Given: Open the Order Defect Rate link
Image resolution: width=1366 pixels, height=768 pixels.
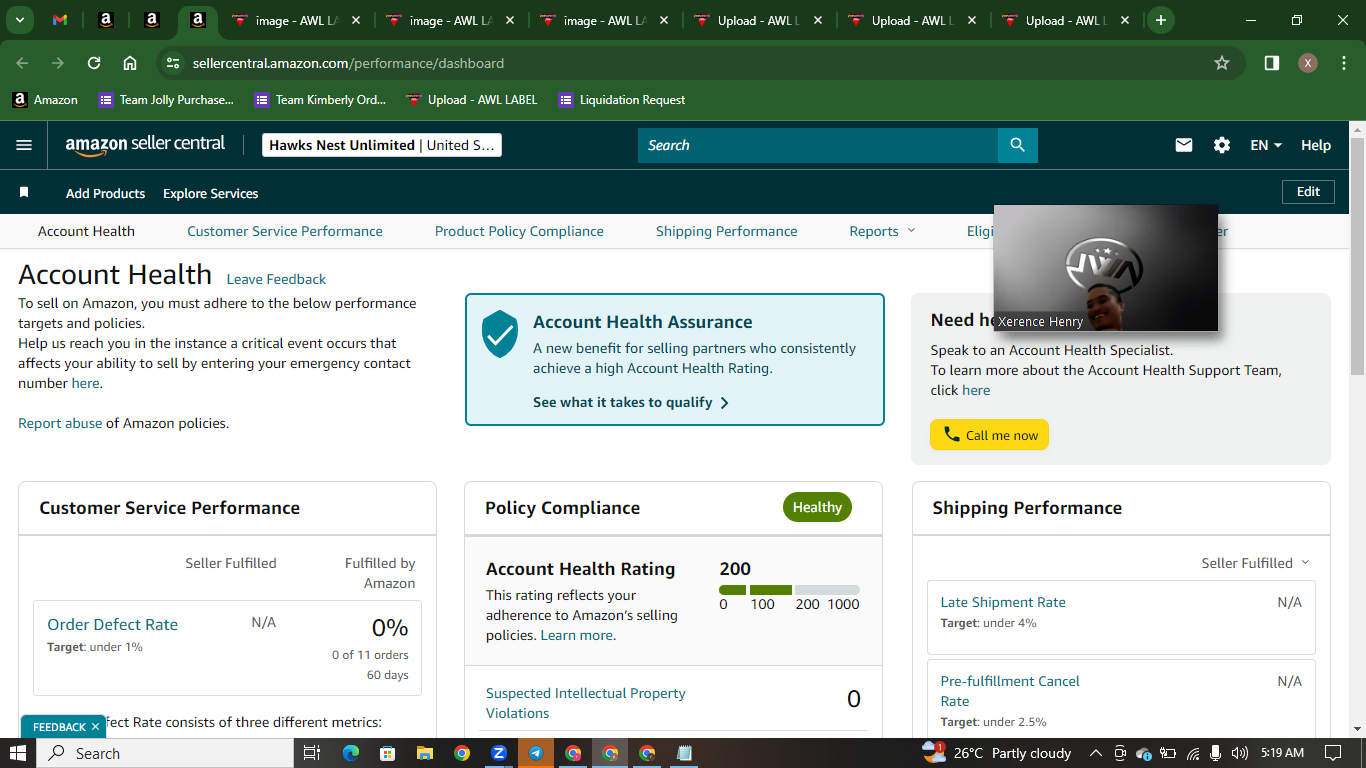Looking at the screenshot, I should point(112,624).
